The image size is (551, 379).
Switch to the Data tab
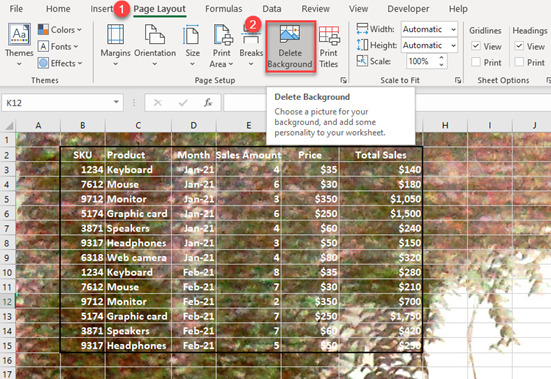(272, 9)
